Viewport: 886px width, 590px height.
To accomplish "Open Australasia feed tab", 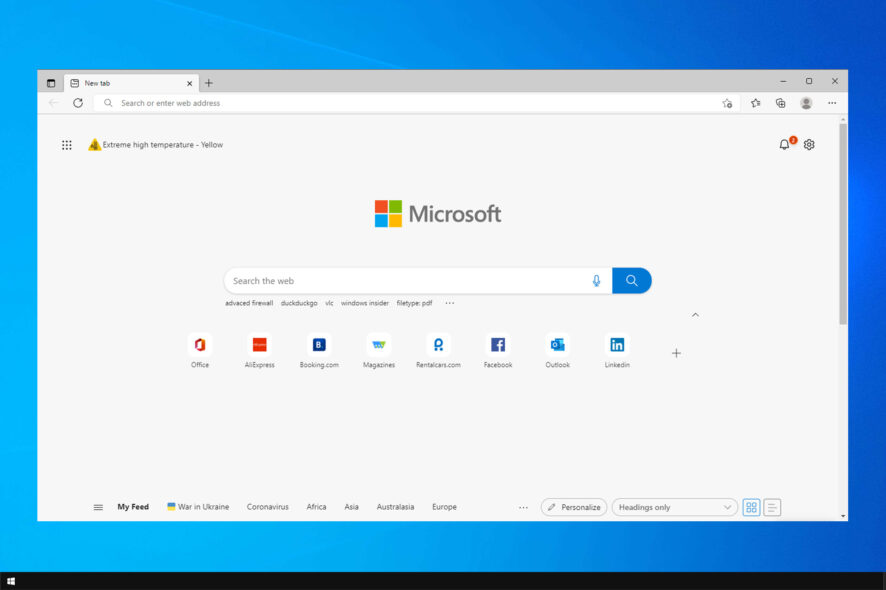I will (x=396, y=507).
